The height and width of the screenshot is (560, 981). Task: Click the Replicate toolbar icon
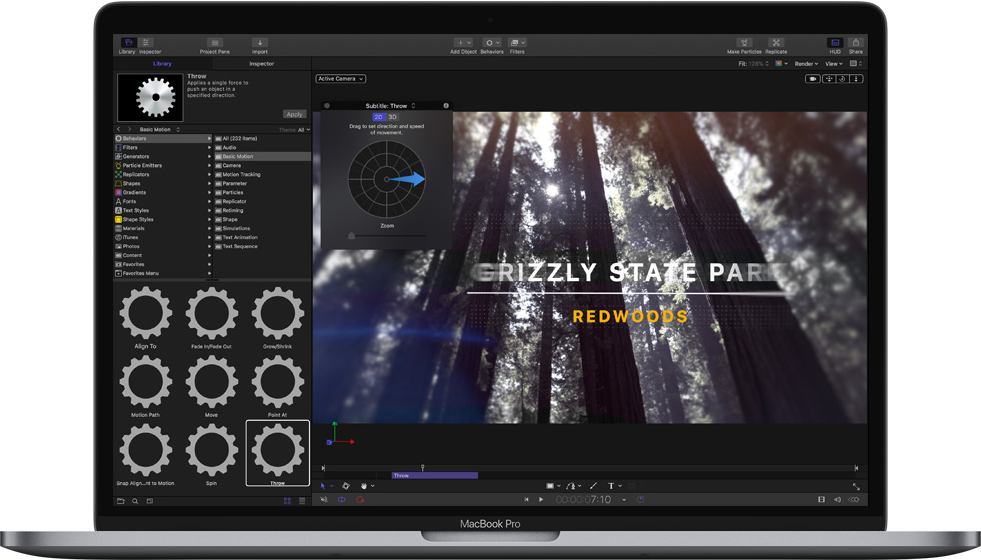click(x=776, y=43)
